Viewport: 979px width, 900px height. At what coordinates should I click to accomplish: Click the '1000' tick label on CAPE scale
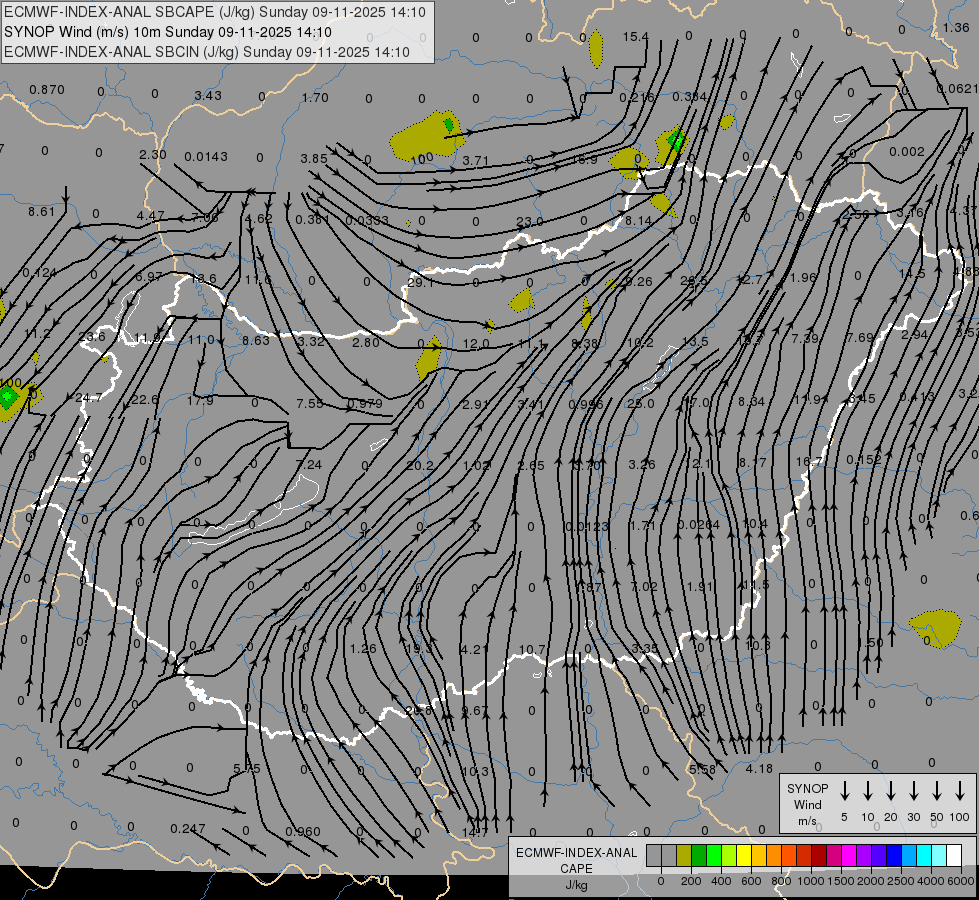[x=810, y=881]
